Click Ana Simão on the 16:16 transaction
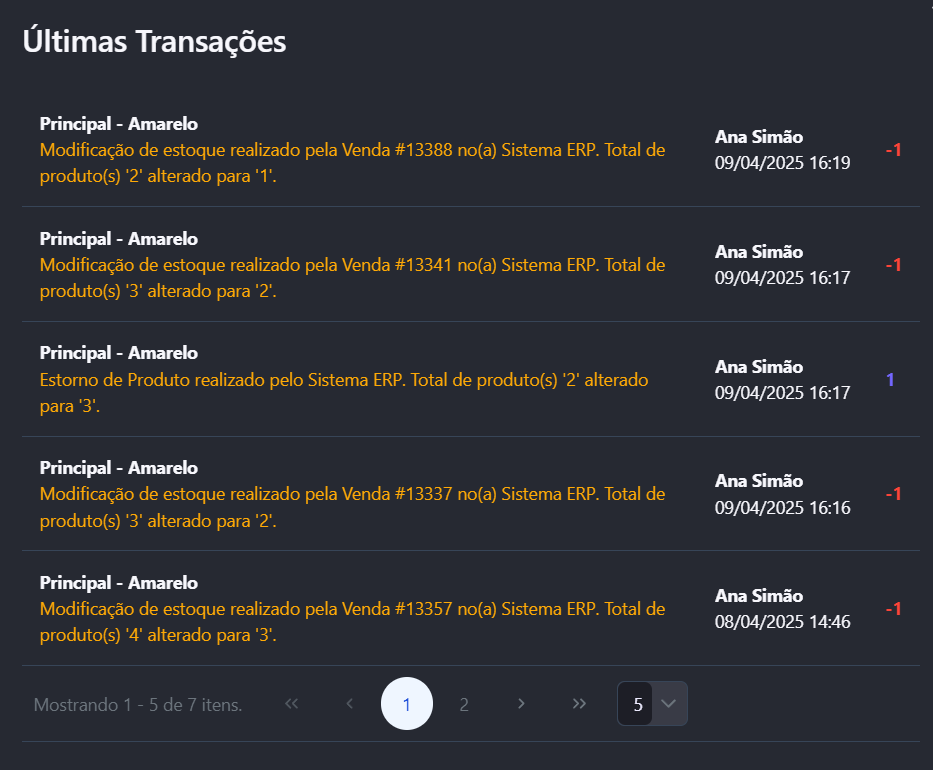The image size is (933, 770). coord(759,481)
